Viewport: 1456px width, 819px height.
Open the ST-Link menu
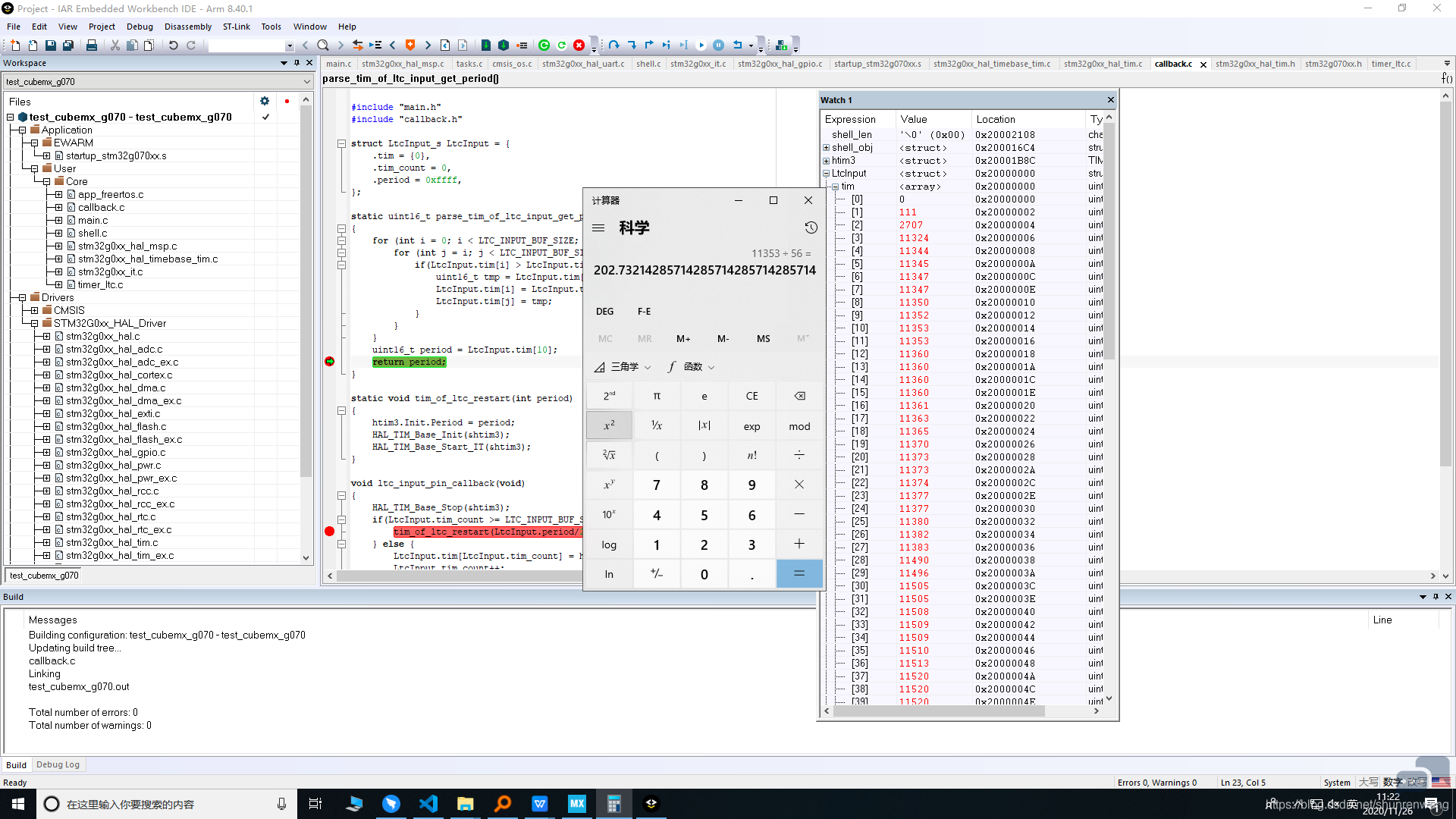[x=237, y=27]
